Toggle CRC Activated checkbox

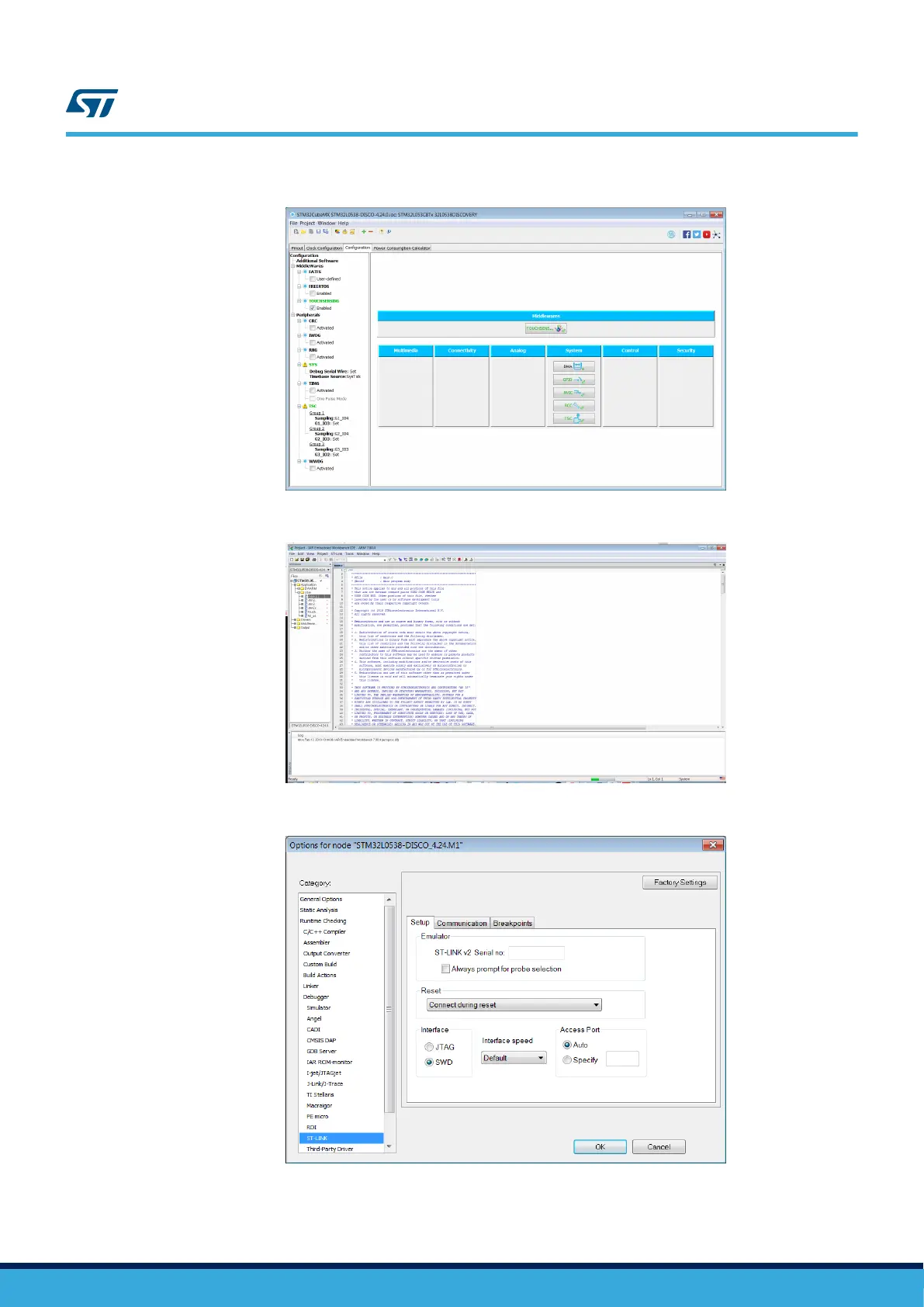[313, 328]
